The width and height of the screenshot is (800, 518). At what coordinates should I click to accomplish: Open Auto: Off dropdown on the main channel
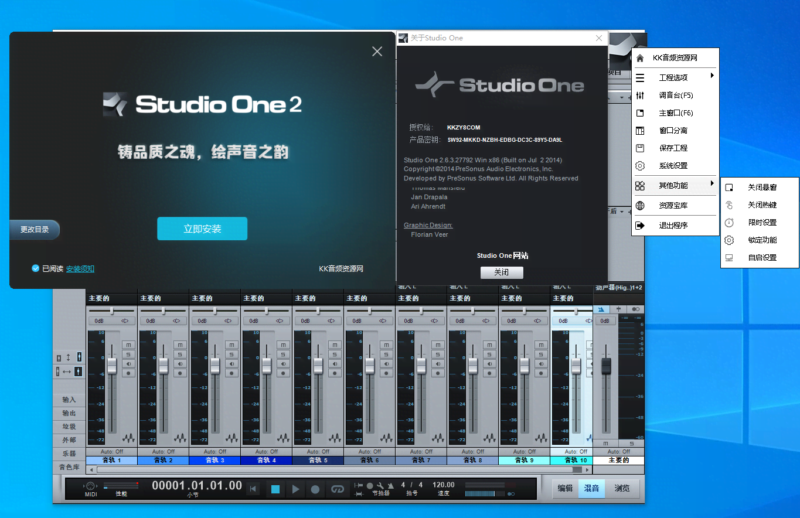coord(618,452)
